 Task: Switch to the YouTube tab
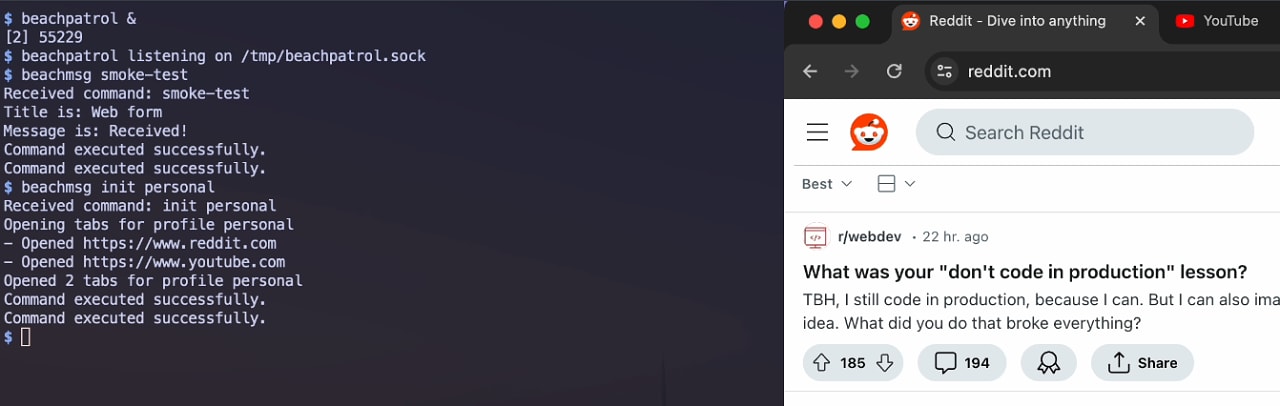point(1220,21)
